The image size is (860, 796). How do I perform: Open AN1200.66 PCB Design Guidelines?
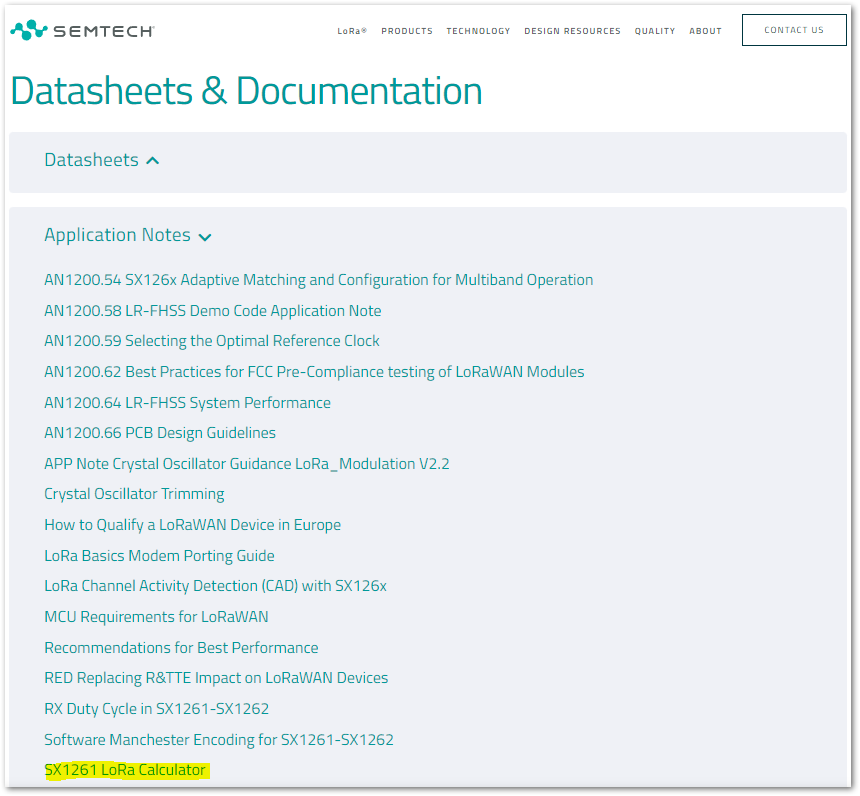160,433
